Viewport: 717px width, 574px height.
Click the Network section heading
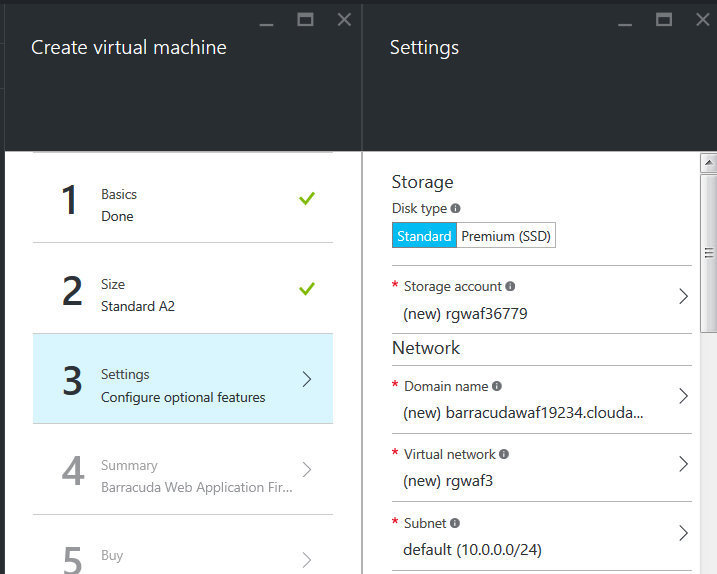[x=426, y=348]
